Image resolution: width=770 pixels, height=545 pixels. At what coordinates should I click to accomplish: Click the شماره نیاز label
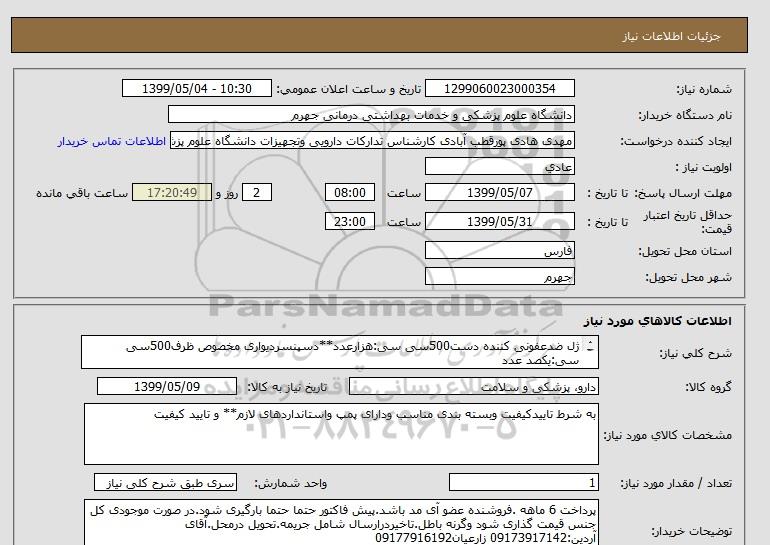tap(704, 89)
